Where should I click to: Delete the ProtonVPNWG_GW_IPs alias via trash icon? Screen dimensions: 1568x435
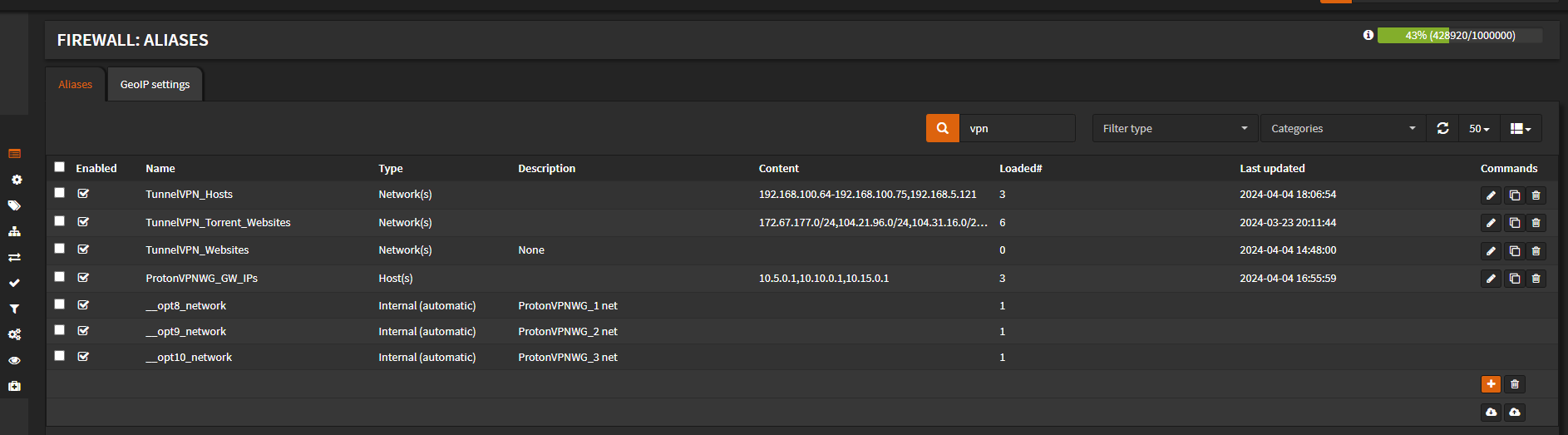tap(1536, 279)
